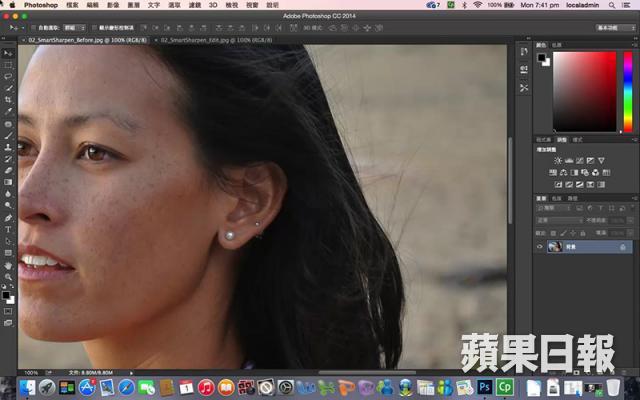Open the 基本功能 workspace dropdown

pyautogui.click(x=615, y=28)
